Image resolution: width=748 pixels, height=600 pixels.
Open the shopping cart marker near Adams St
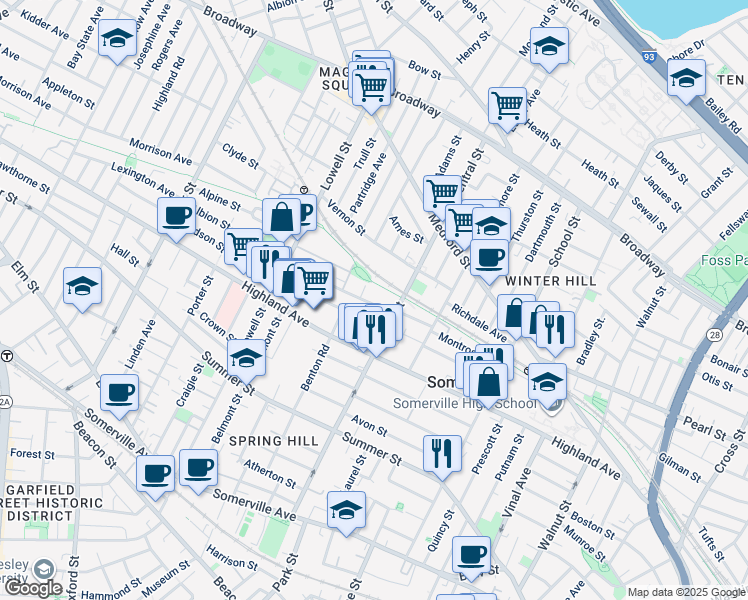click(442, 191)
